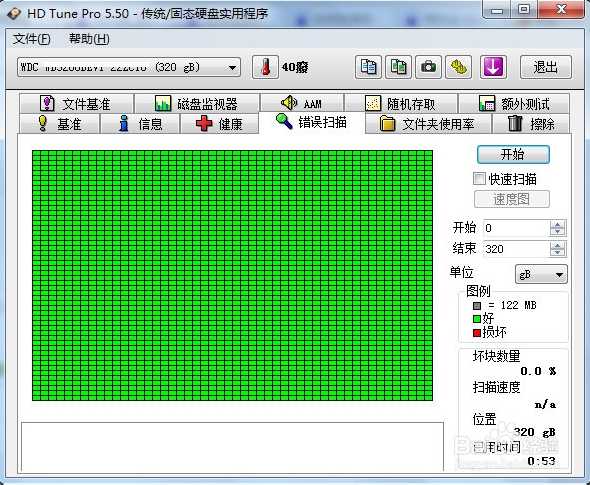Switch to the 磁盘监视器 tab

[197, 103]
